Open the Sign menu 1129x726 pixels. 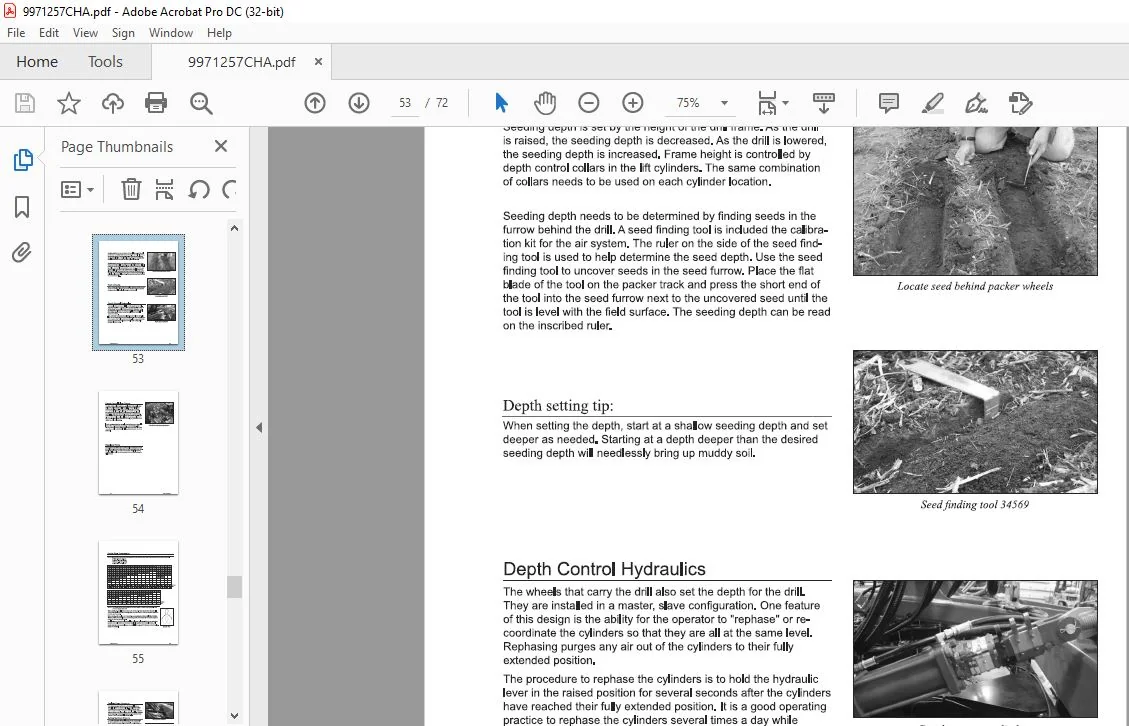[123, 33]
